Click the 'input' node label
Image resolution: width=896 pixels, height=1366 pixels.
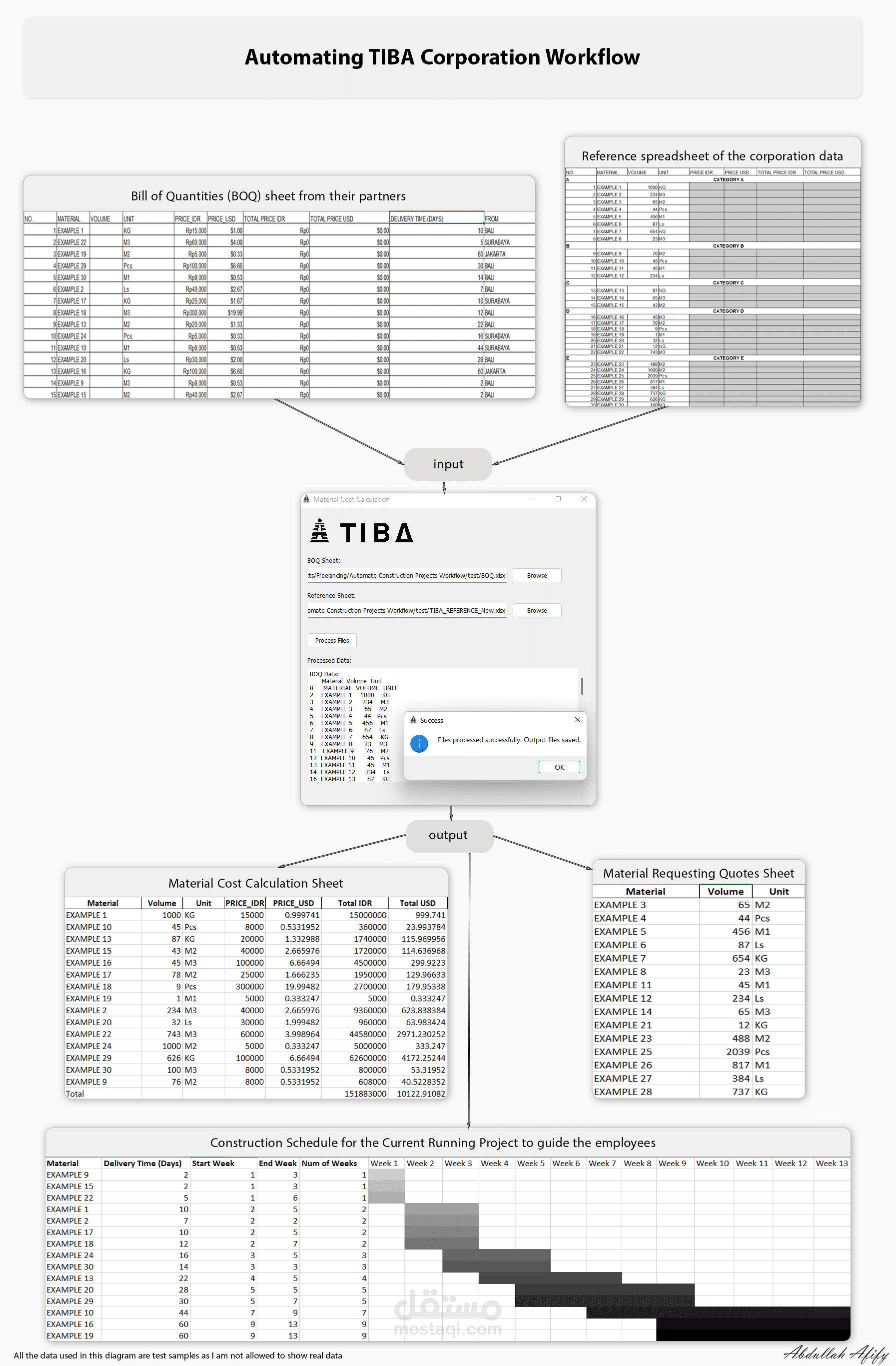click(448, 464)
